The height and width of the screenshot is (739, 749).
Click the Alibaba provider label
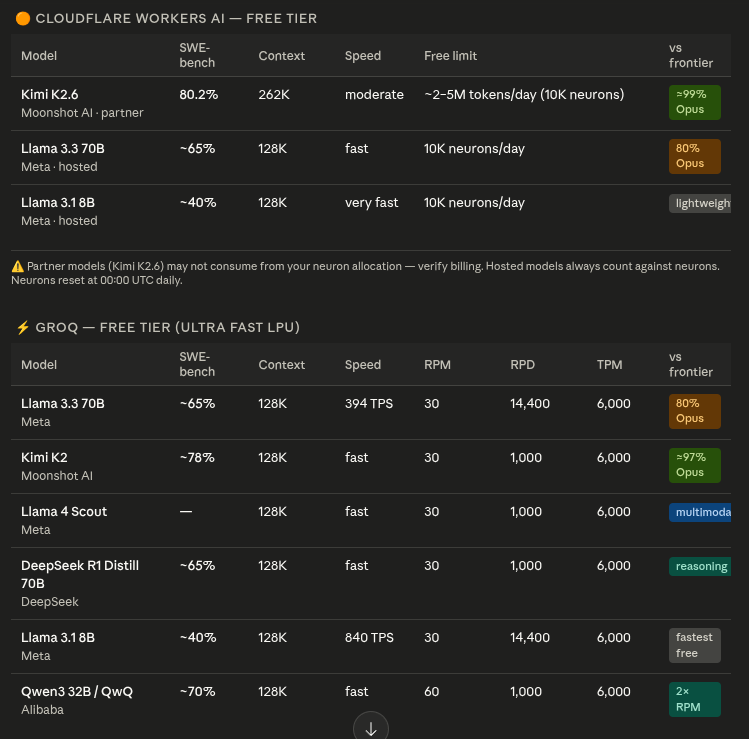coord(42,710)
